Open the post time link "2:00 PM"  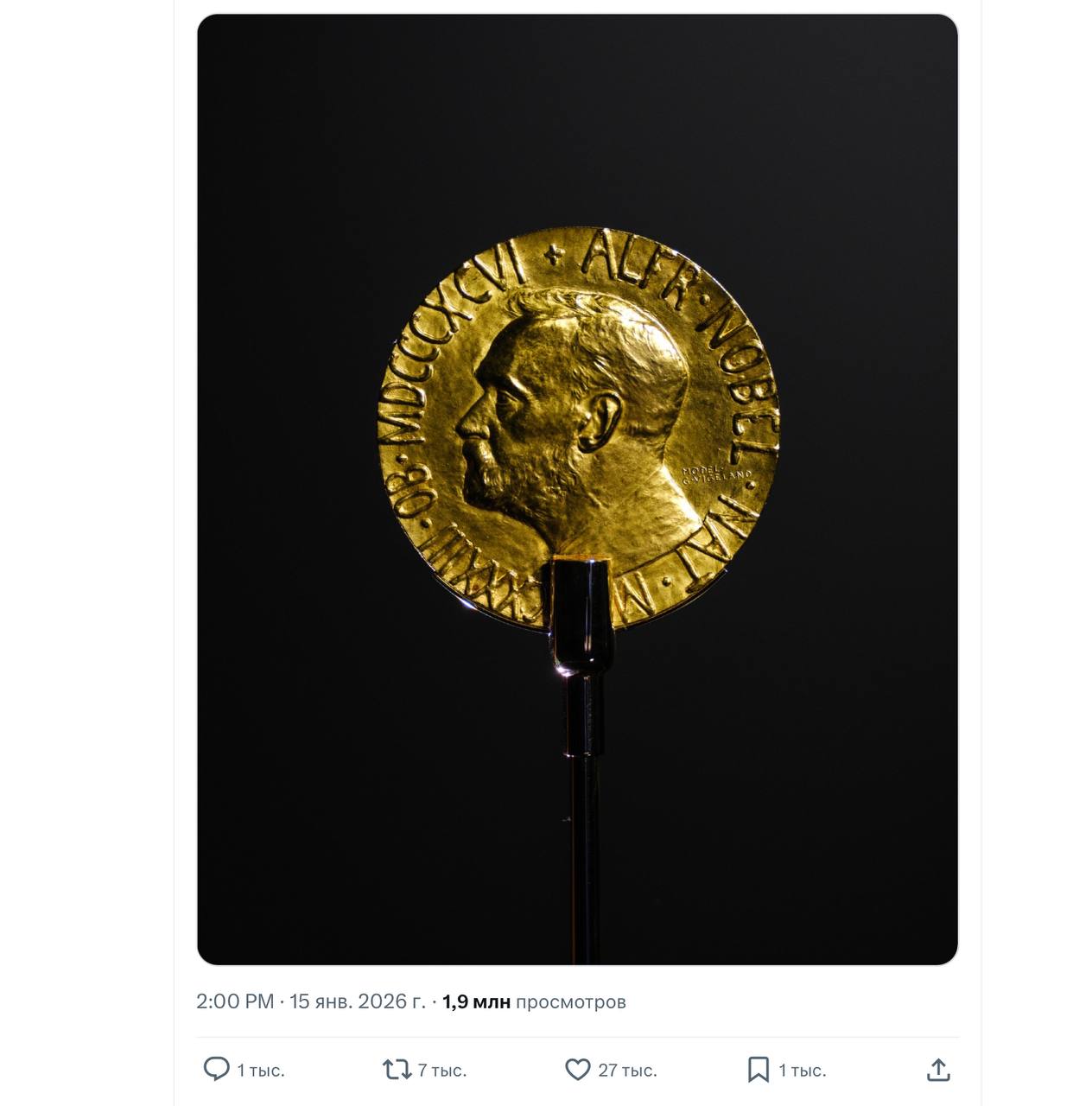tap(235, 1001)
